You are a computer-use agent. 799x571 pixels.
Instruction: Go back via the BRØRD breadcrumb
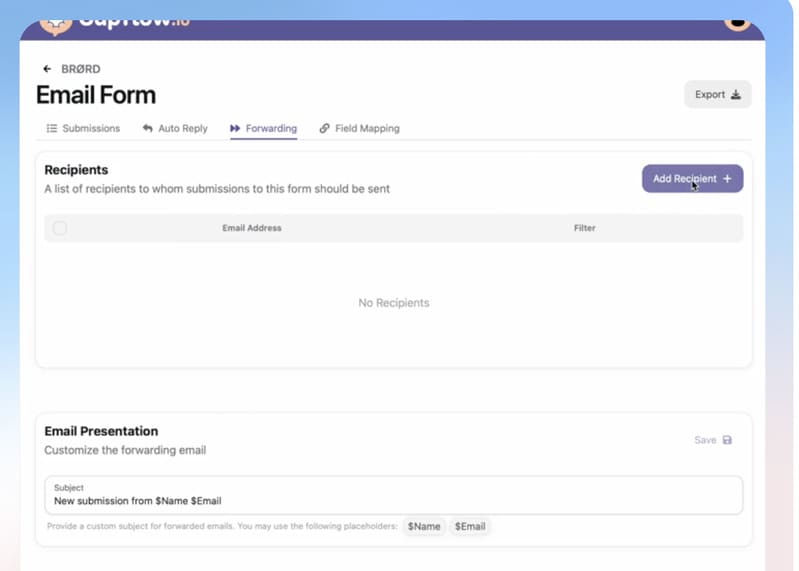tap(81, 69)
